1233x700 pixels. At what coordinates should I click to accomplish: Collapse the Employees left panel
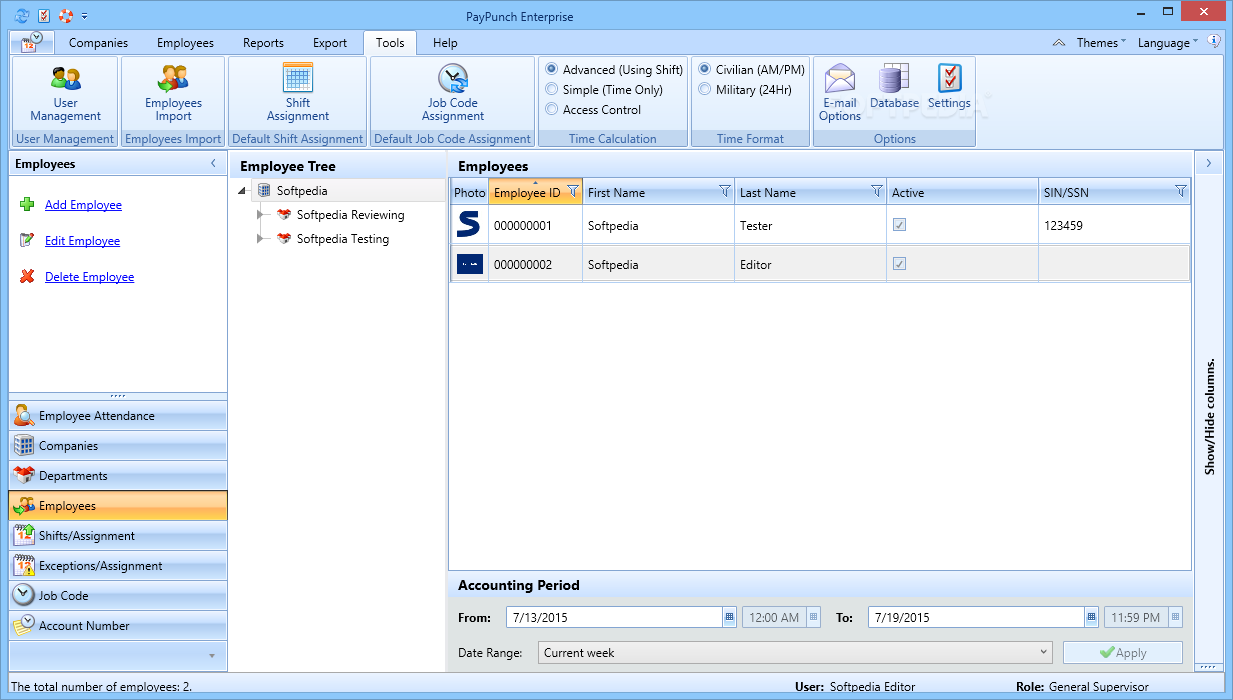[x=213, y=163]
